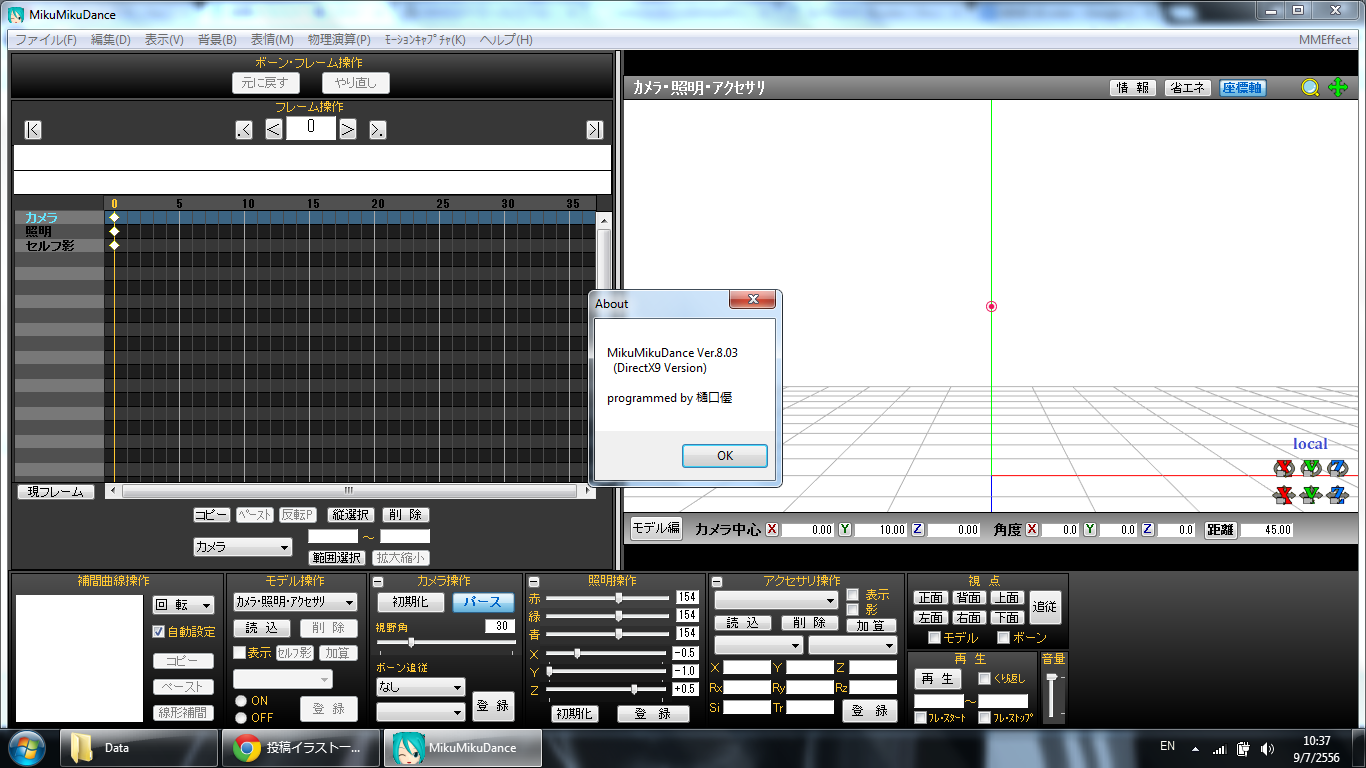Go to next keyframe with the >. button
1366x768 pixels.
click(378, 129)
